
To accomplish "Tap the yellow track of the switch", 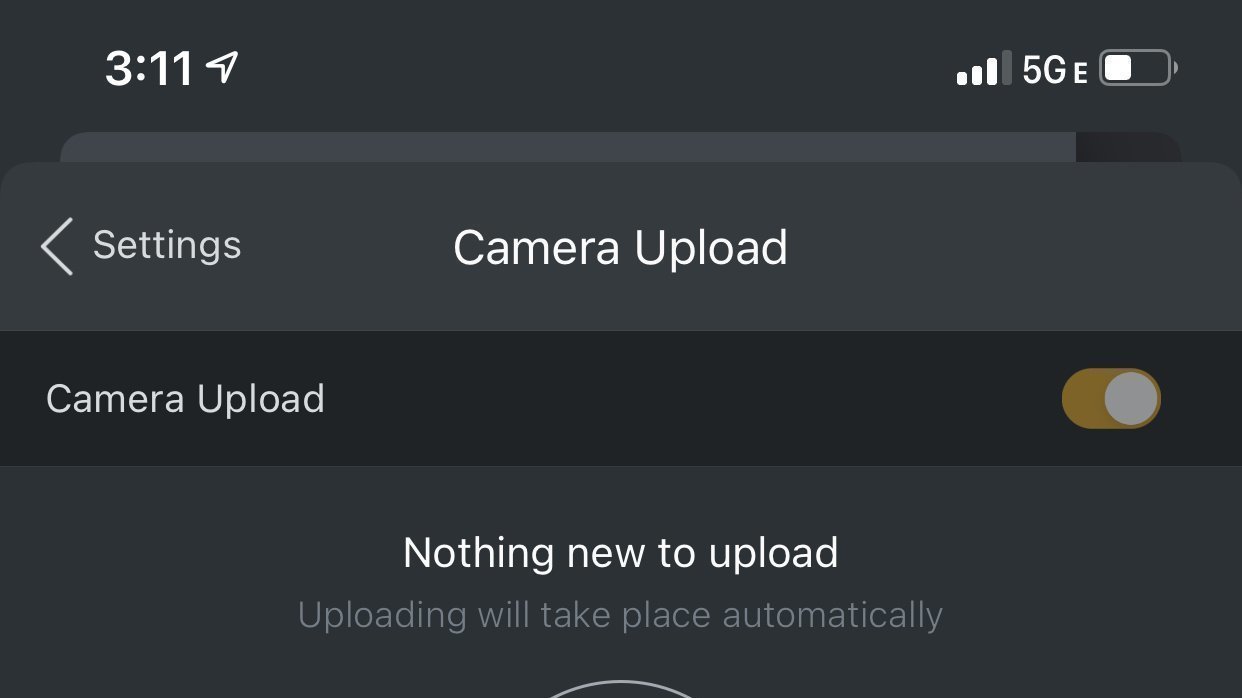I will 1080,399.
